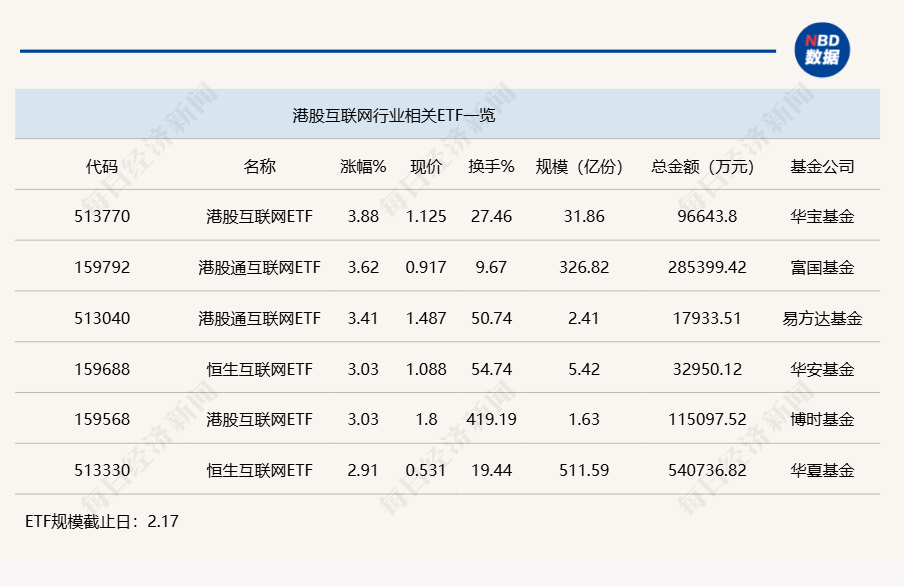
Task: Click 博时基金 in the last column
Action: click(x=822, y=420)
